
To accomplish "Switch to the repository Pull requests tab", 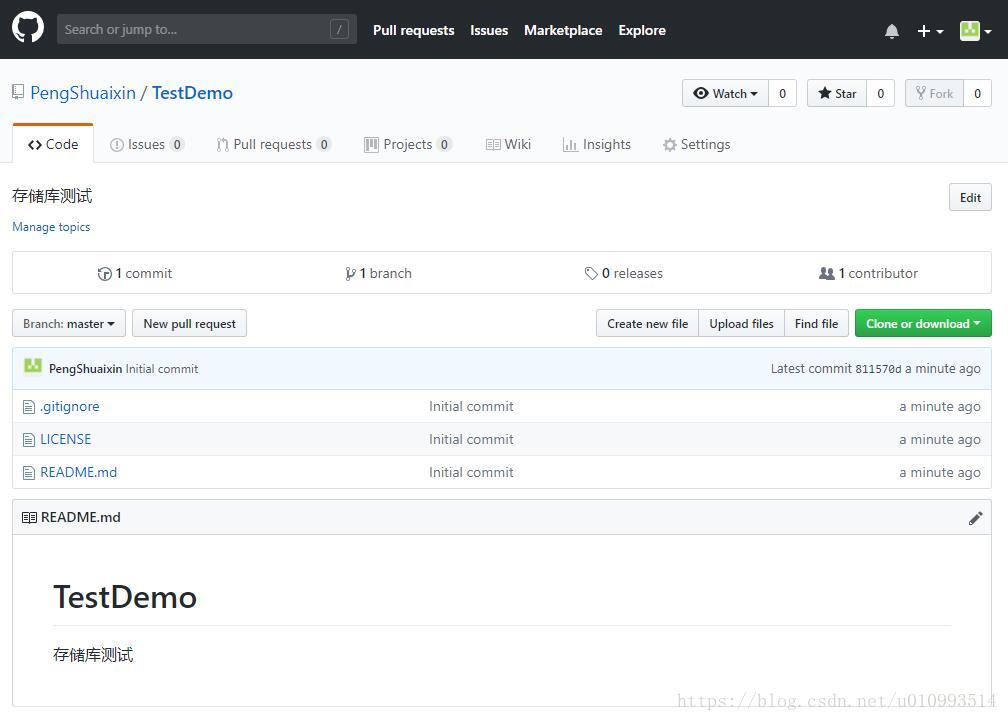I will (274, 144).
